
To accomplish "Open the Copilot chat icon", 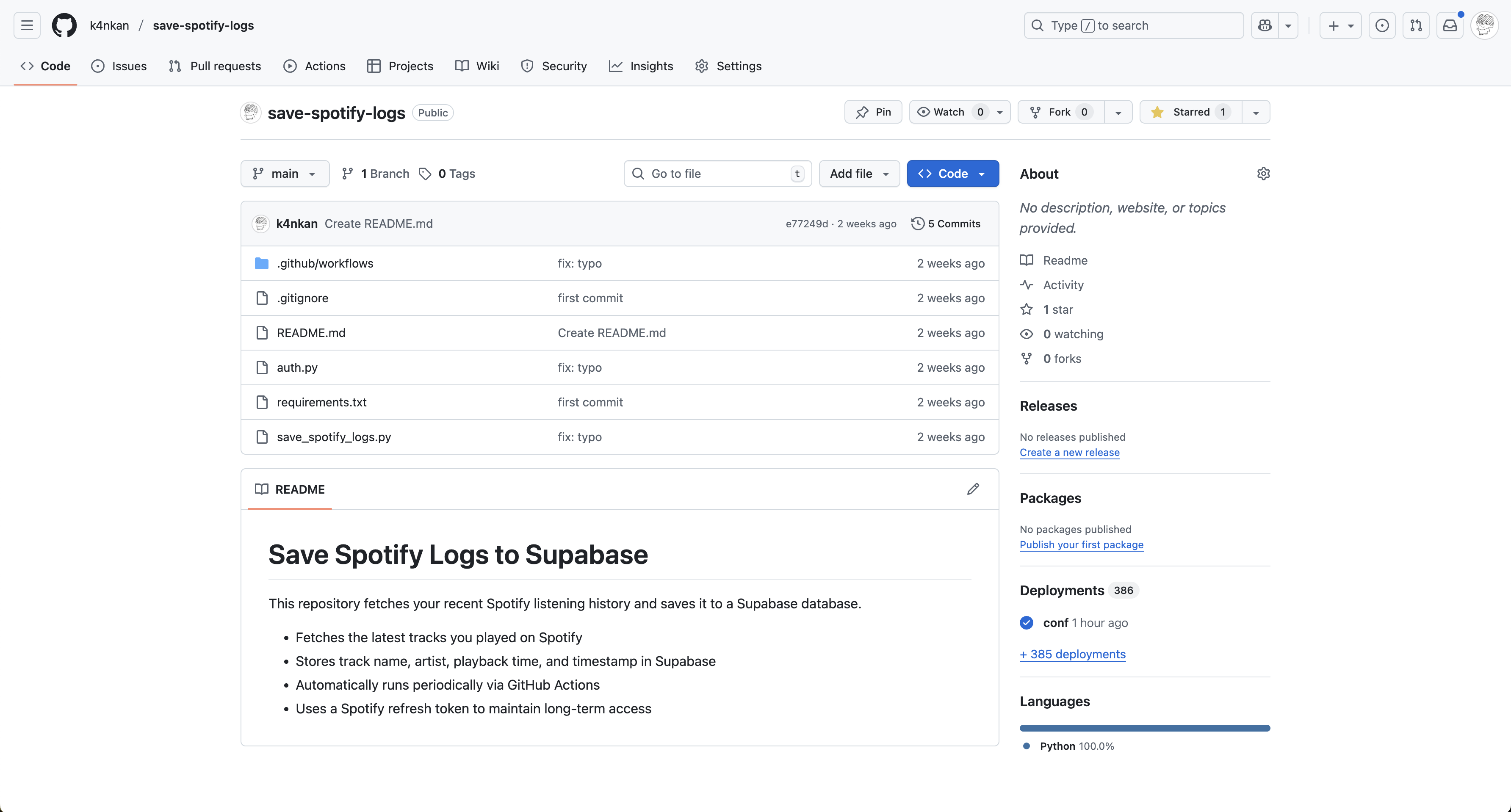I will click(x=1265, y=25).
